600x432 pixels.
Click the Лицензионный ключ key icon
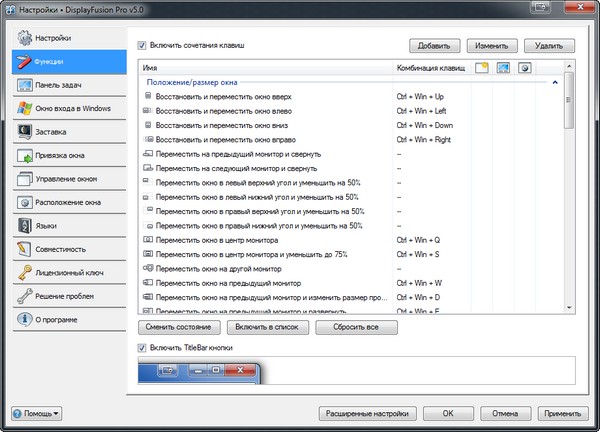[x=23, y=272]
